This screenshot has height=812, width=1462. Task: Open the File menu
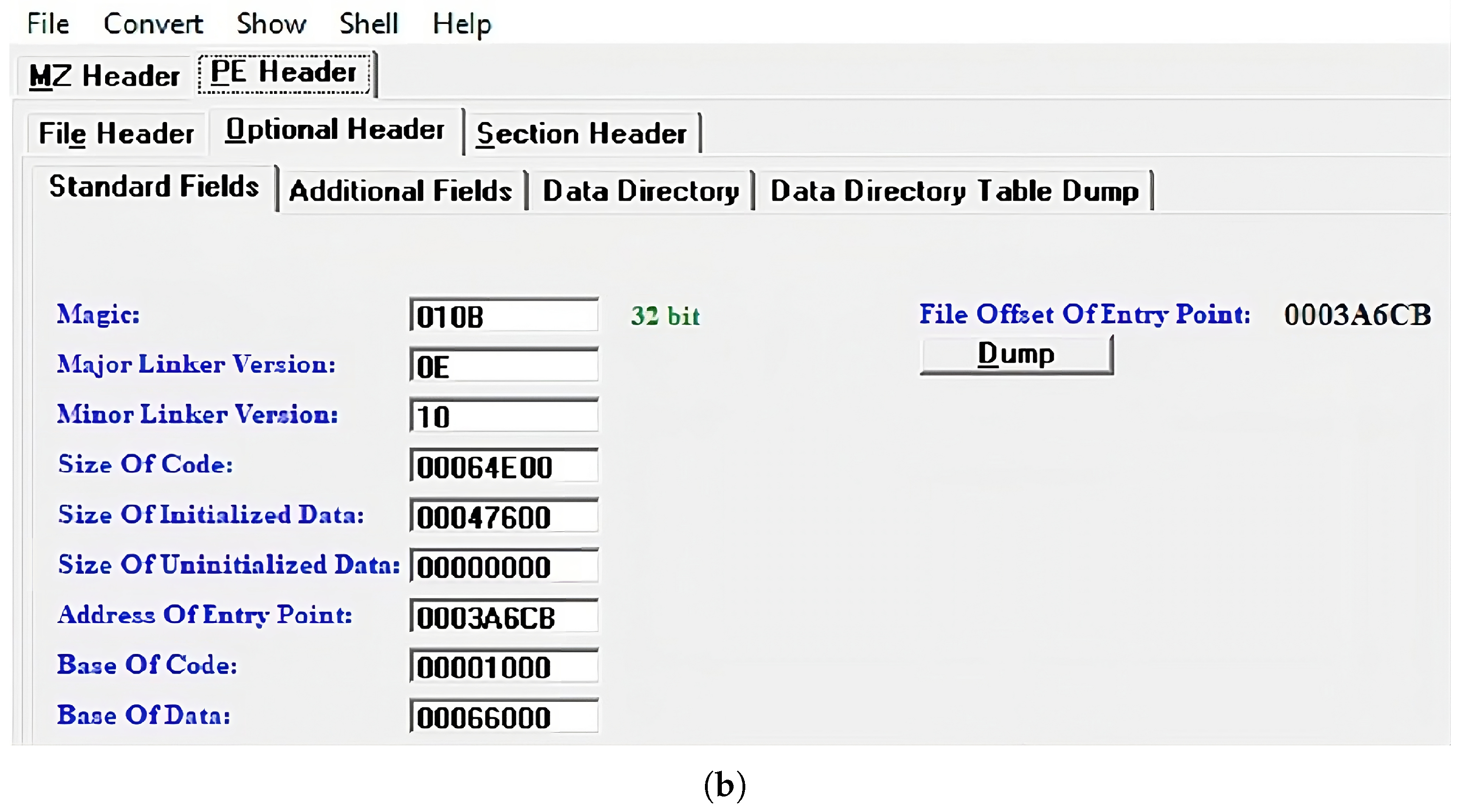(x=48, y=24)
